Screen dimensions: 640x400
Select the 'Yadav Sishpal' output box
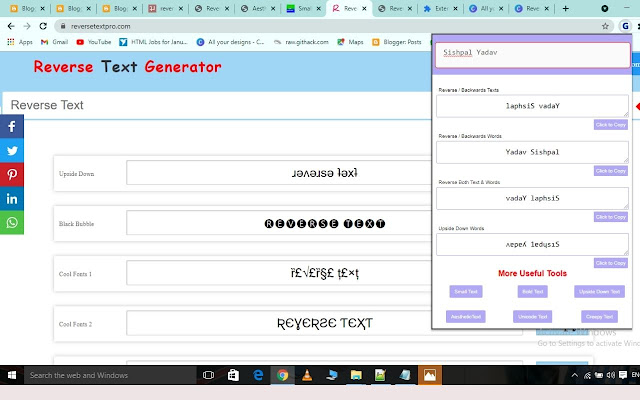pyautogui.click(x=532, y=152)
